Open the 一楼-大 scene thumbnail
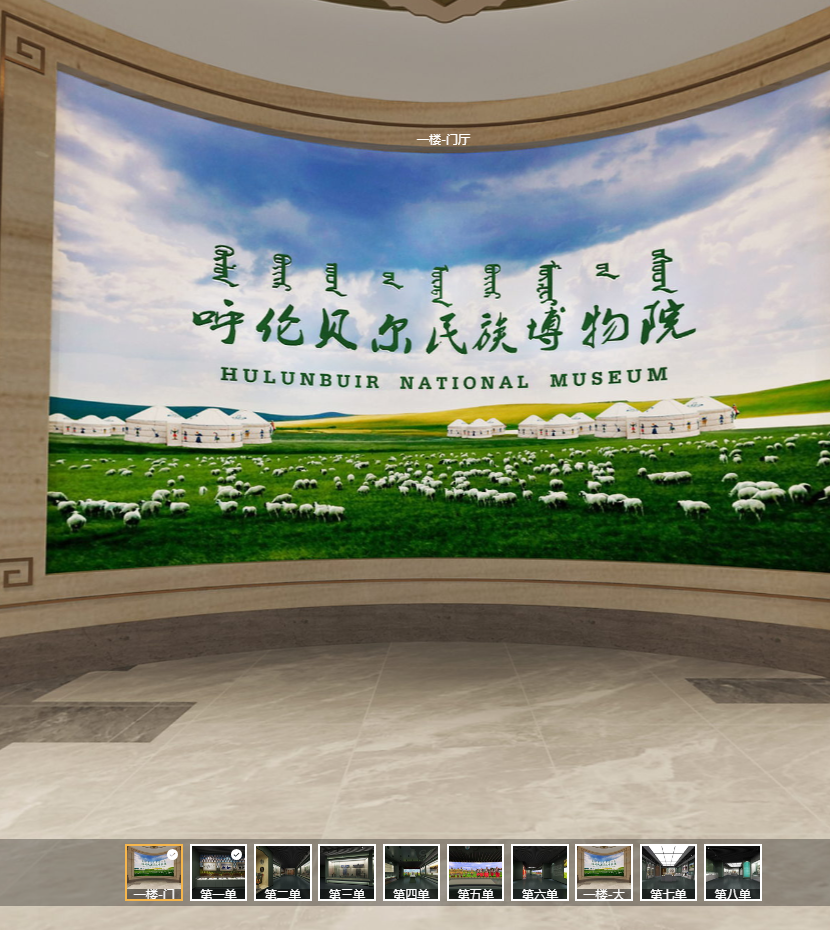 click(x=604, y=872)
